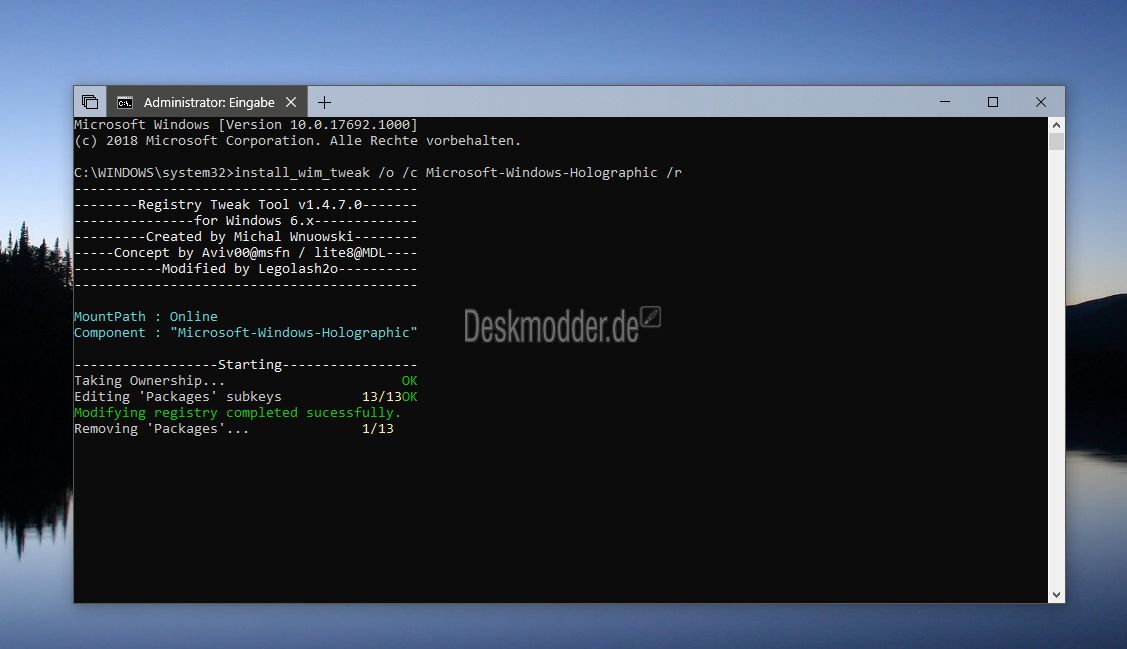Click the scrollbar up arrow

(x=1056, y=125)
